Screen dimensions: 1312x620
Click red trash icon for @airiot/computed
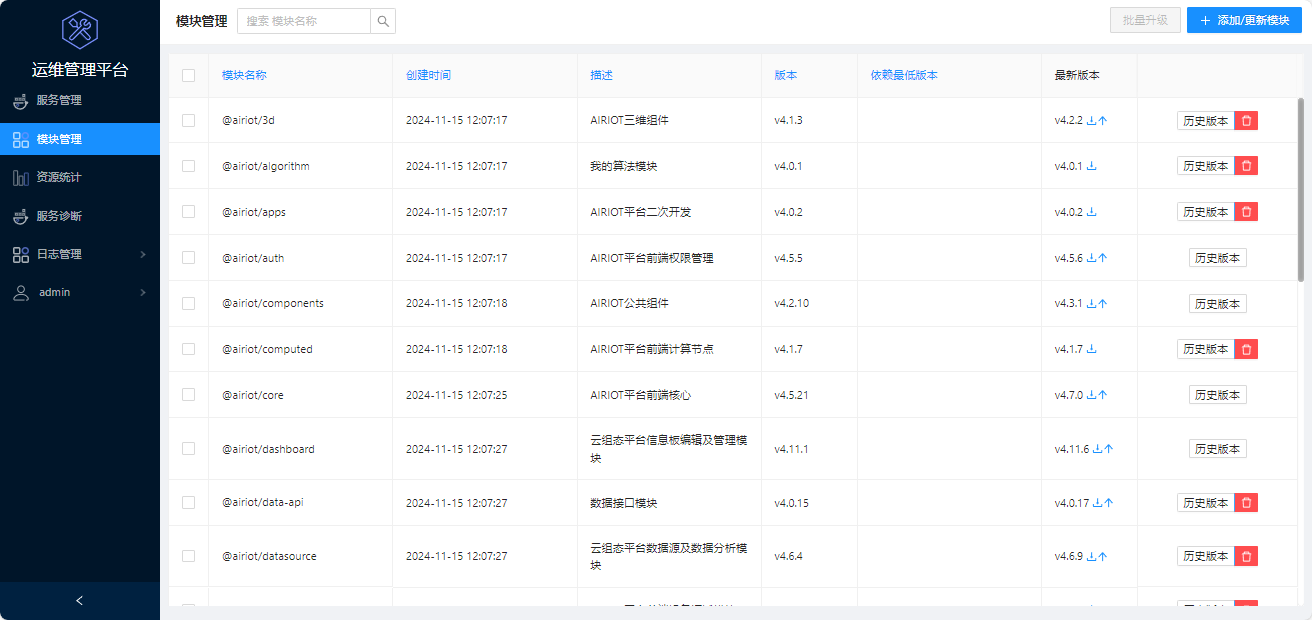point(1246,349)
